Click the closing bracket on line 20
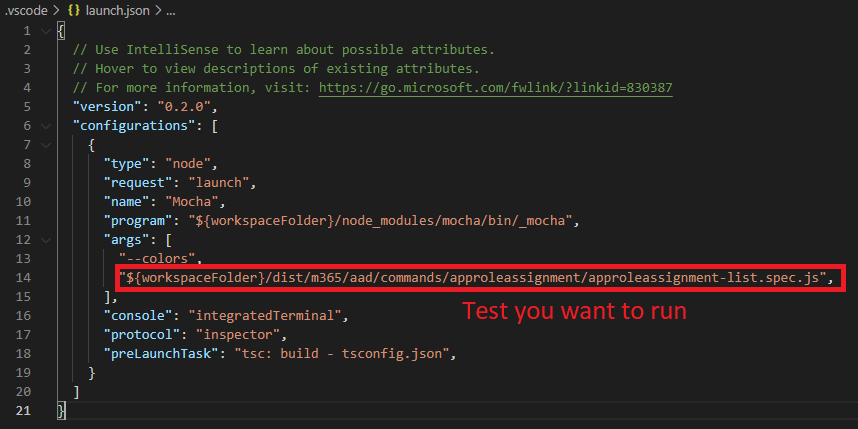858x429 pixels. 77,391
